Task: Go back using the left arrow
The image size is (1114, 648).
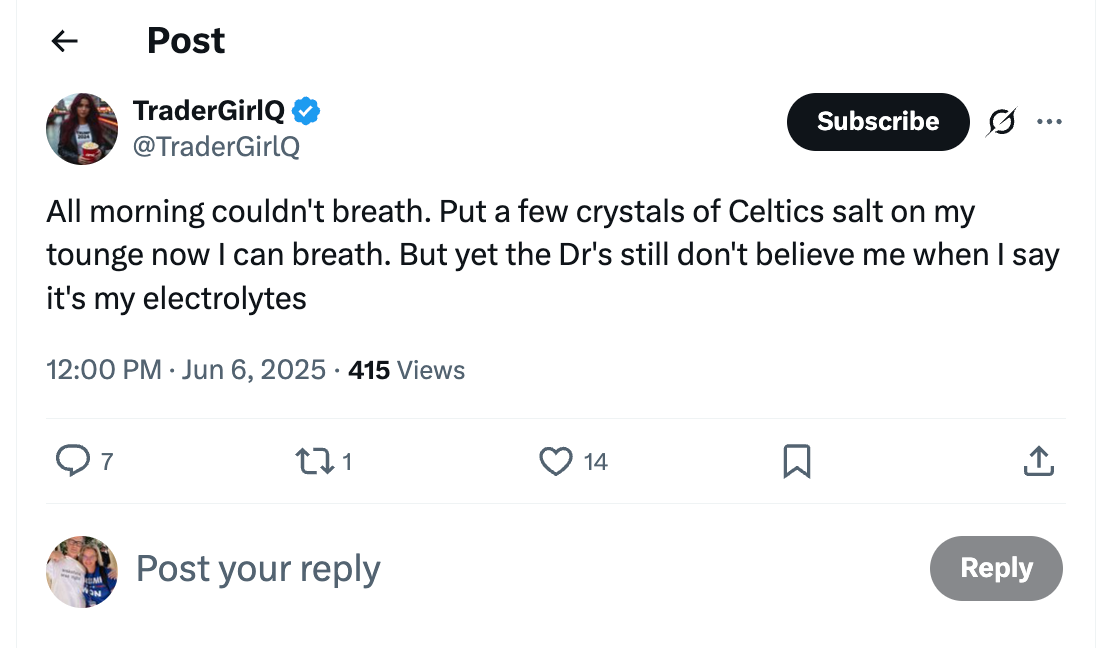Action: [65, 41]
